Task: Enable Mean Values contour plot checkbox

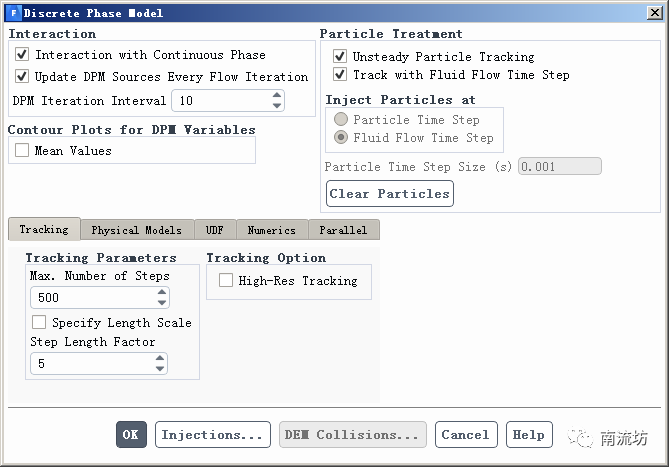Action: [x=22, y=151]
